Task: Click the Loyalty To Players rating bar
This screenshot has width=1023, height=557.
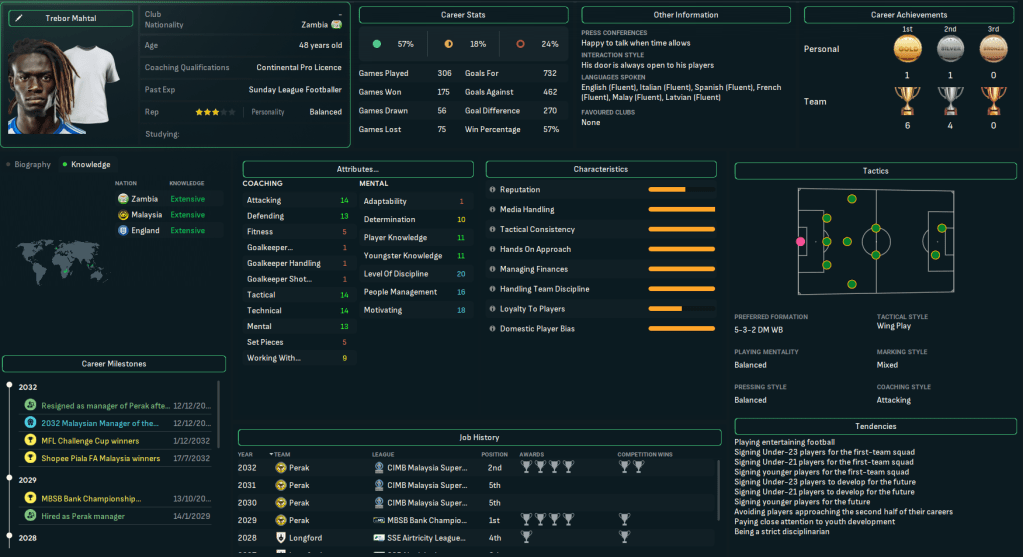Action: (x=681, y=309)
